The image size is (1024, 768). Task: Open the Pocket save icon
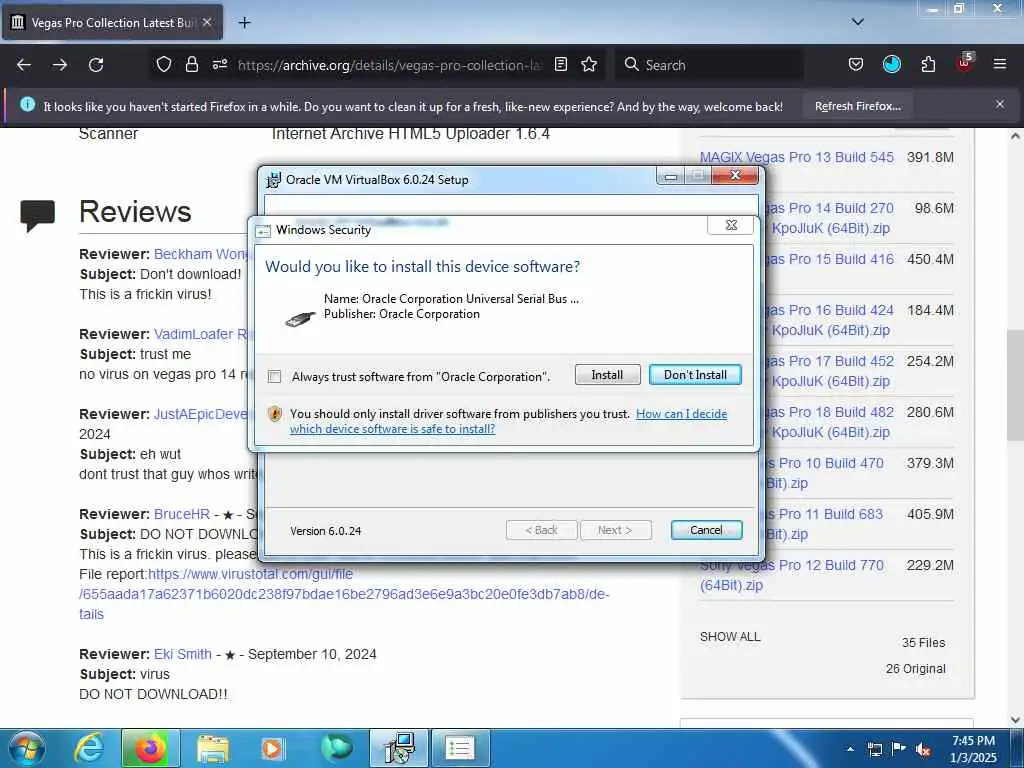pos(856,65)
